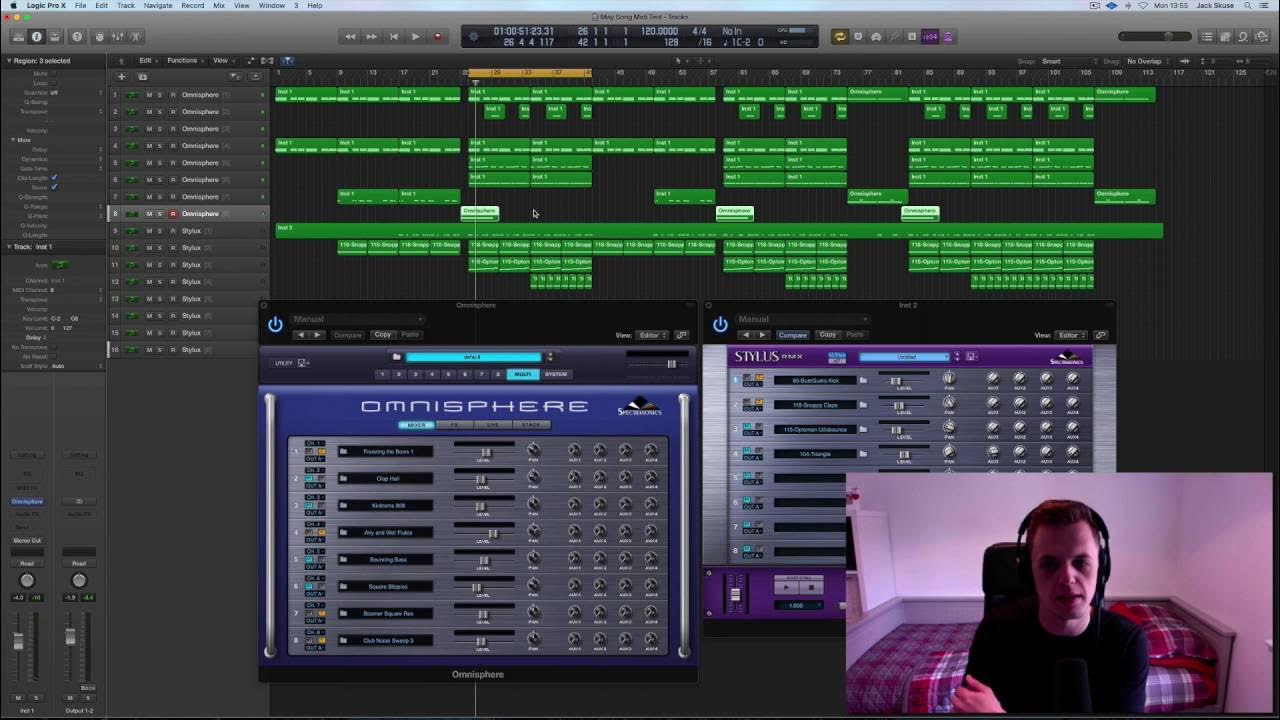The image size is (1280, 720).
Task: Toggle the Catch playhead button
Action: click(x=287, y=60)
